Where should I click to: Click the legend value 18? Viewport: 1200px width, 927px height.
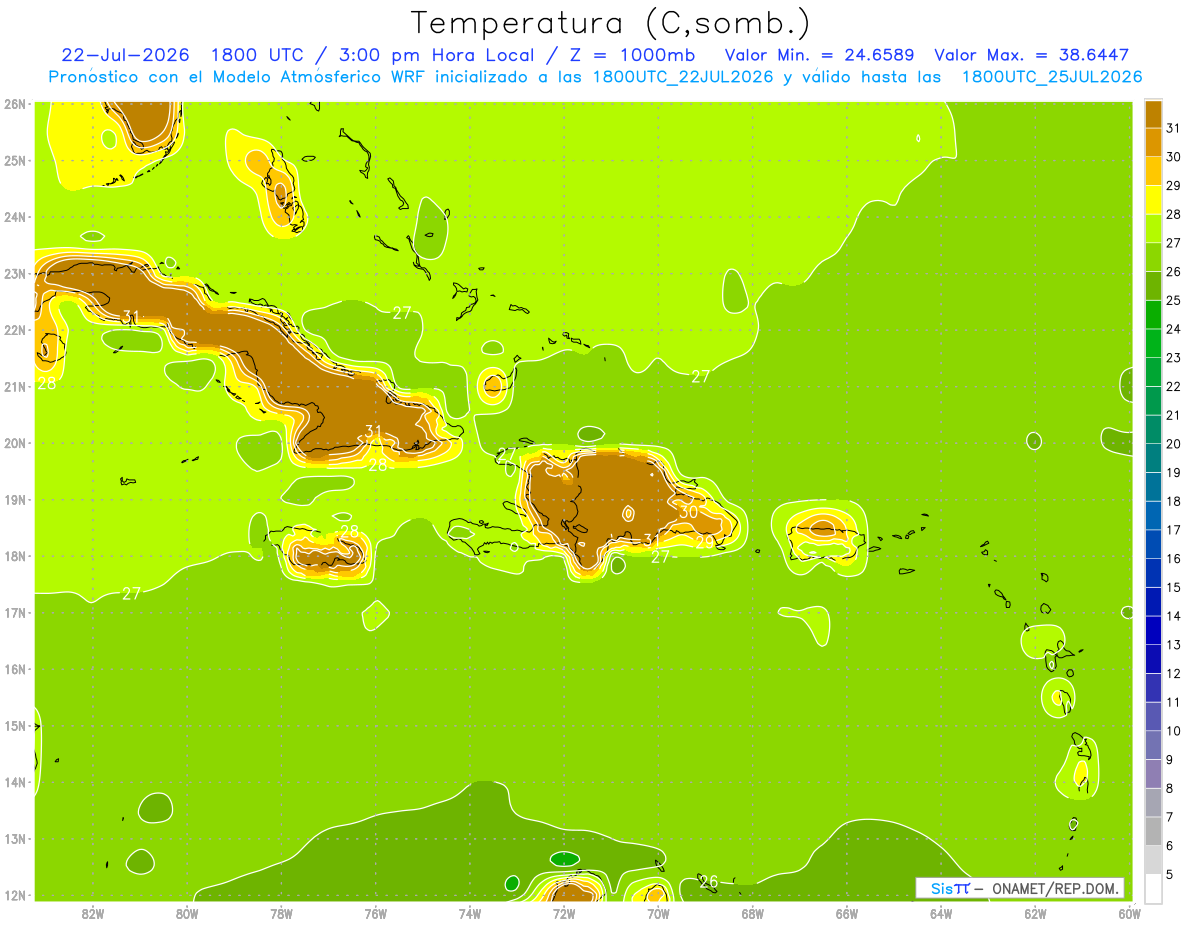1173,501
